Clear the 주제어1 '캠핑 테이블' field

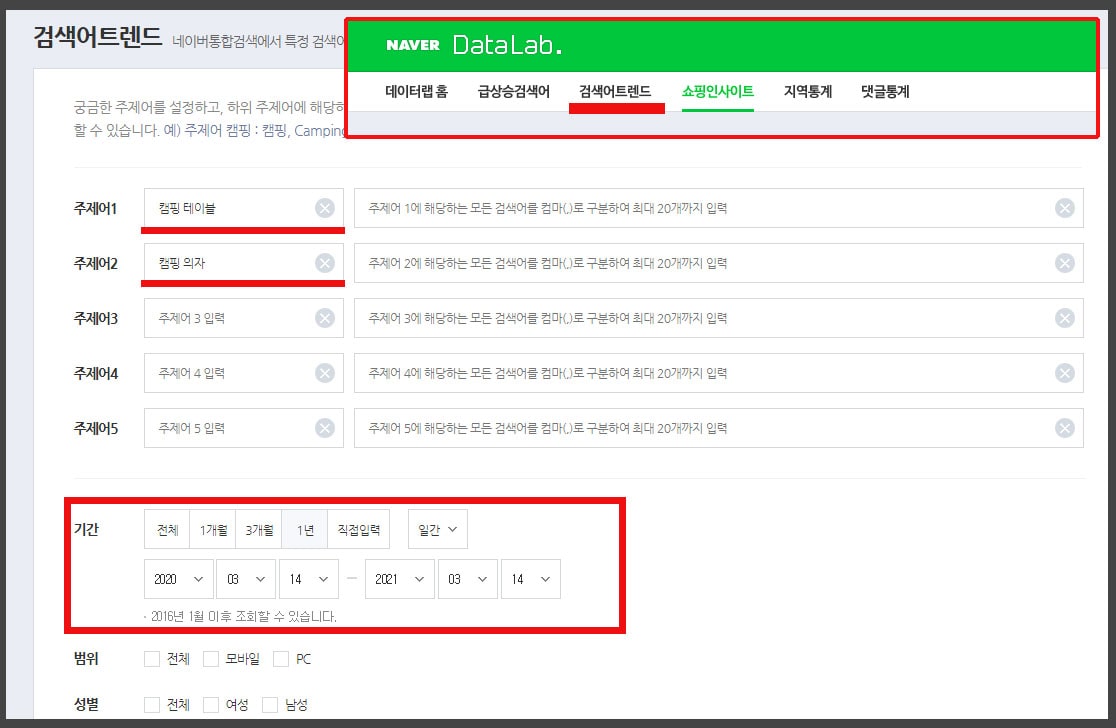[x=325, y=208]
